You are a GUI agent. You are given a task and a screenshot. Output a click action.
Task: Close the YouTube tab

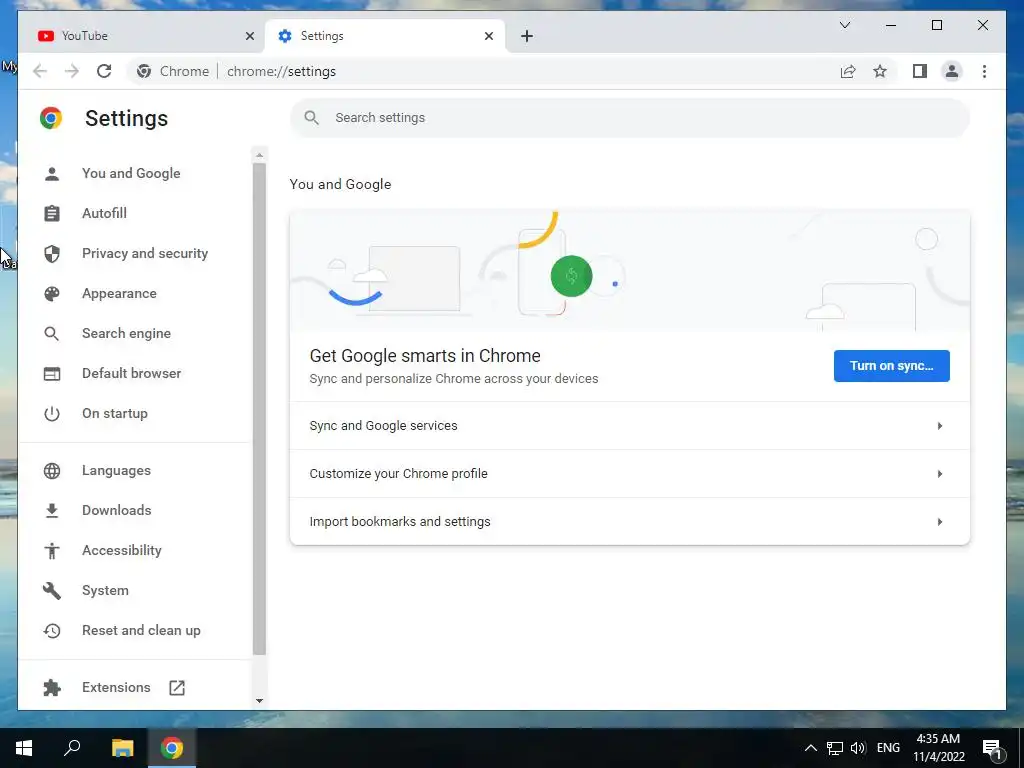(249, 36)
